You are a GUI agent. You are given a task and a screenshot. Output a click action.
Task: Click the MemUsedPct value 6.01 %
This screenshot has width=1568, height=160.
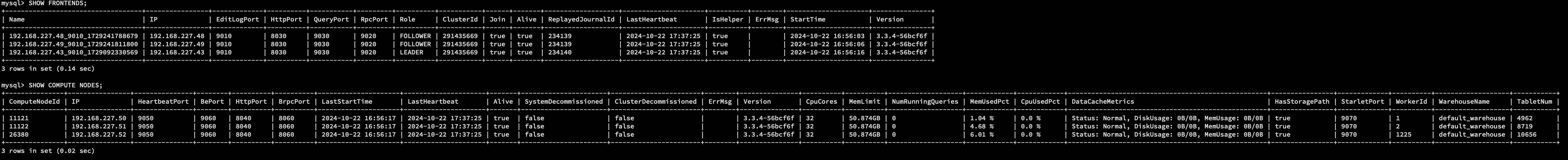point(982,134)
